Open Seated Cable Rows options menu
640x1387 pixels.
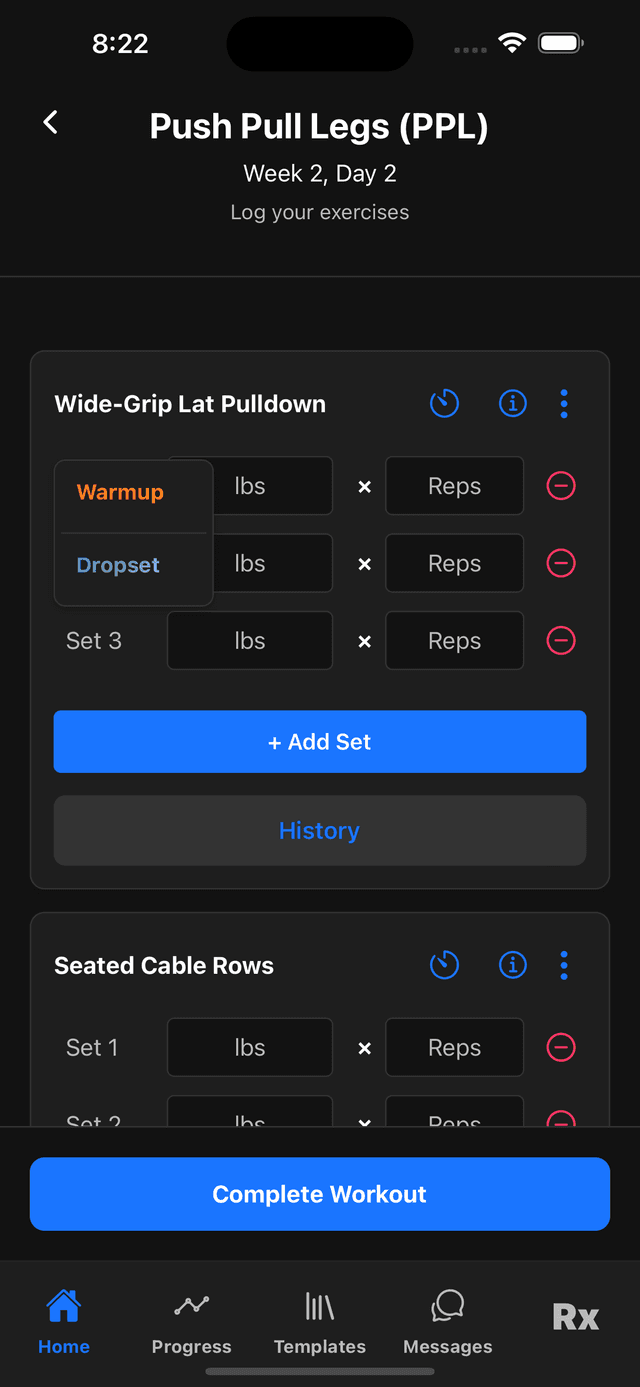(564, 965)
